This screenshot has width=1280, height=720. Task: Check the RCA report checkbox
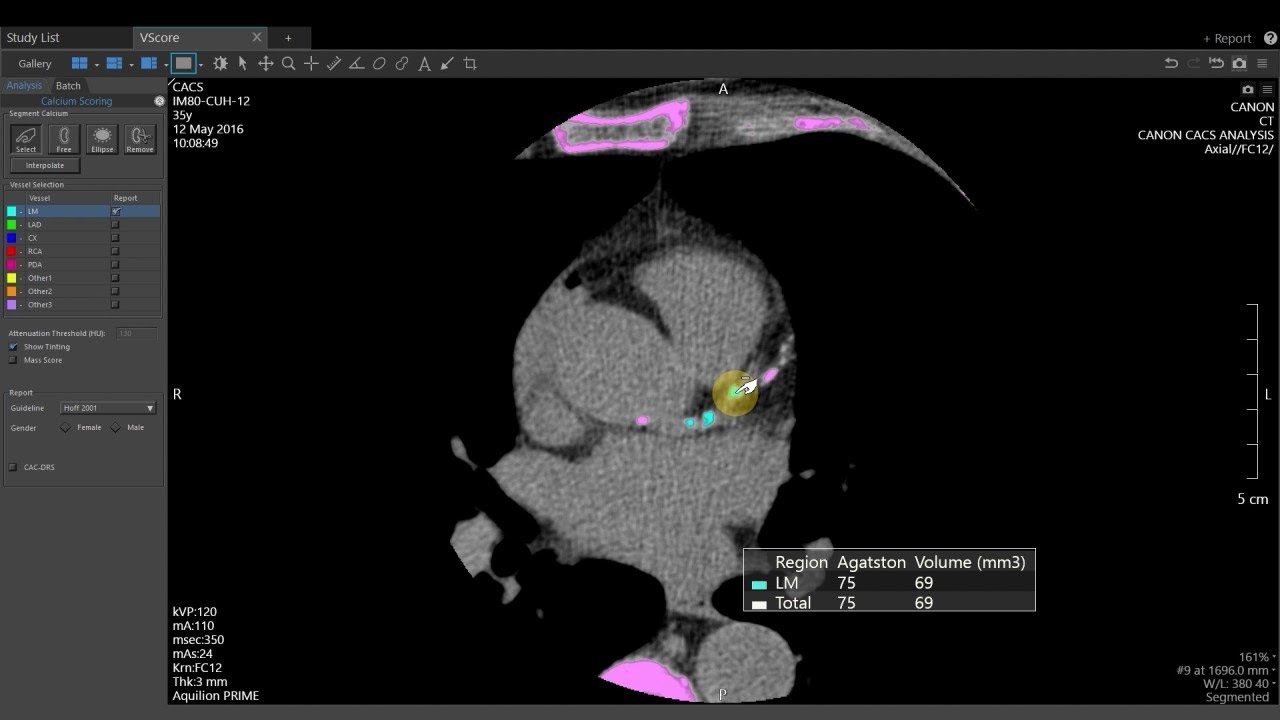click(x=116, y=251)
